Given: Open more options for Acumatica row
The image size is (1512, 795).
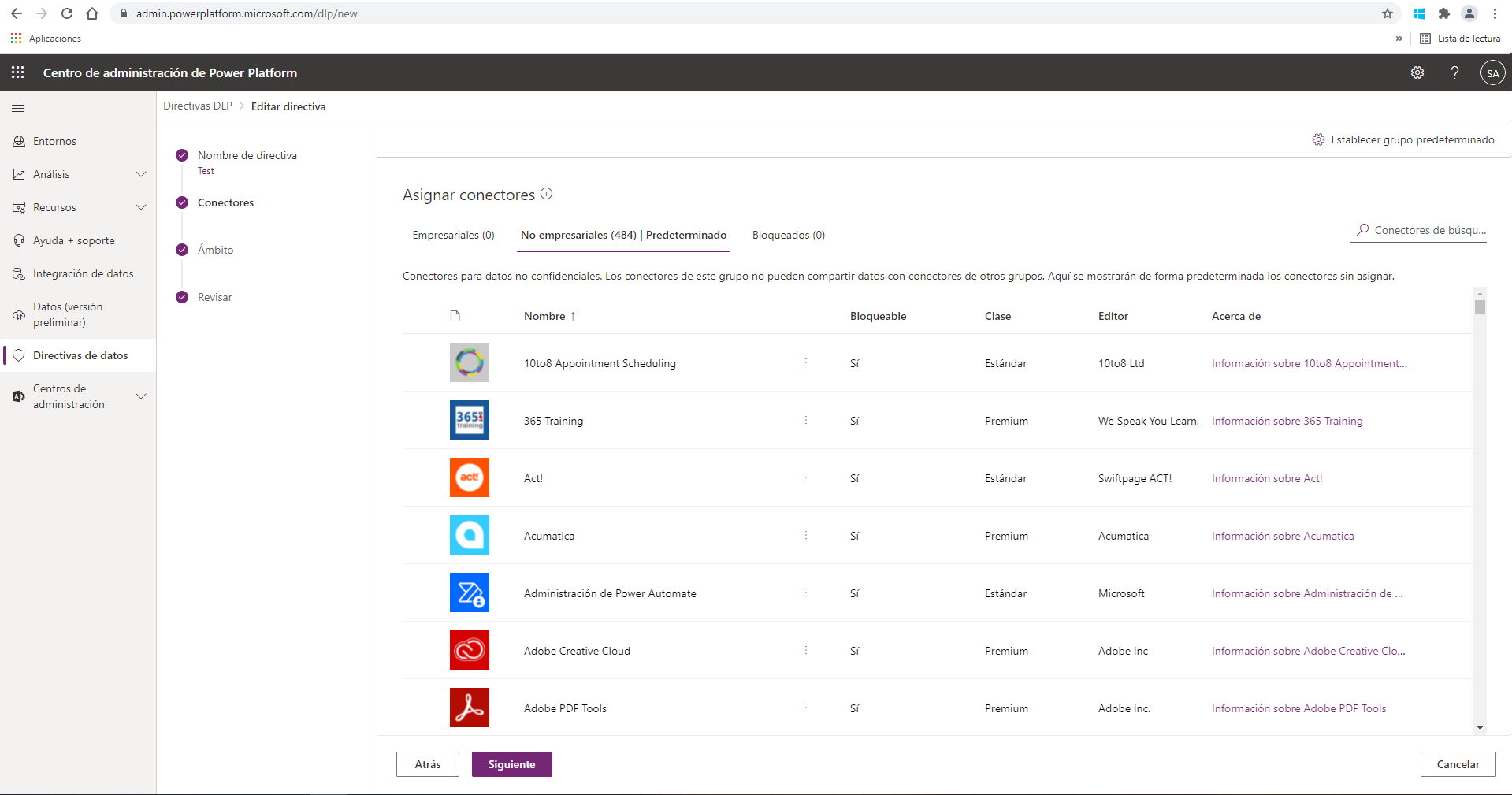Looking at the screenshot, I should [806, 535].
